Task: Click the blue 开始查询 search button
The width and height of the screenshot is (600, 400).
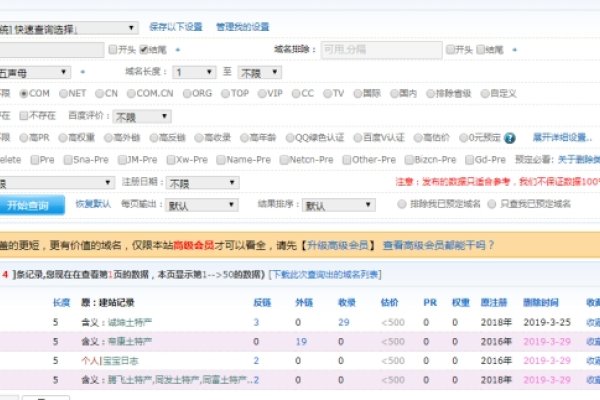Action: [x=31, y=205]
